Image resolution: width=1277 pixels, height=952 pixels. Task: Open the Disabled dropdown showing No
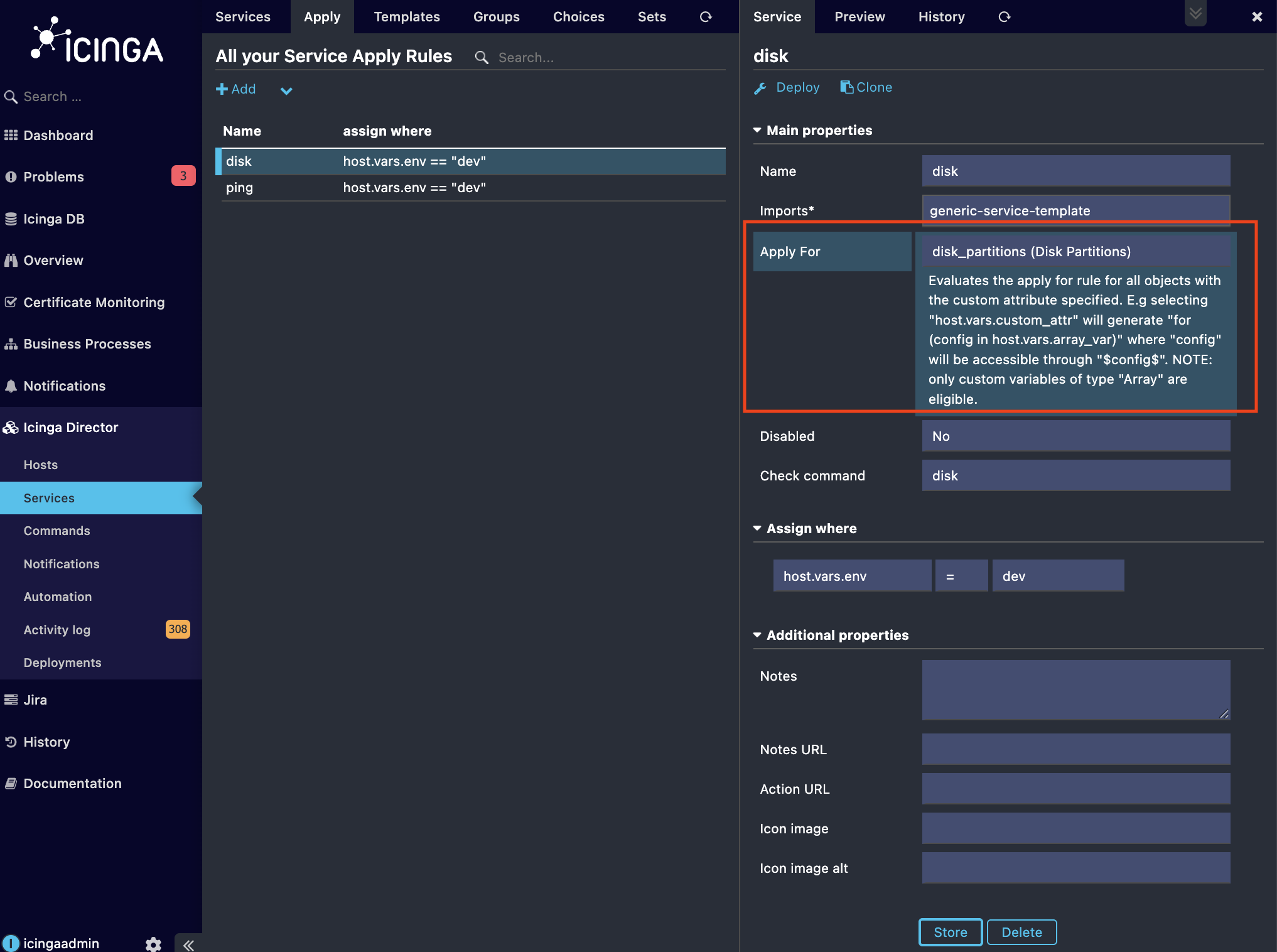pyautogui.click(x=1076, y=436)
